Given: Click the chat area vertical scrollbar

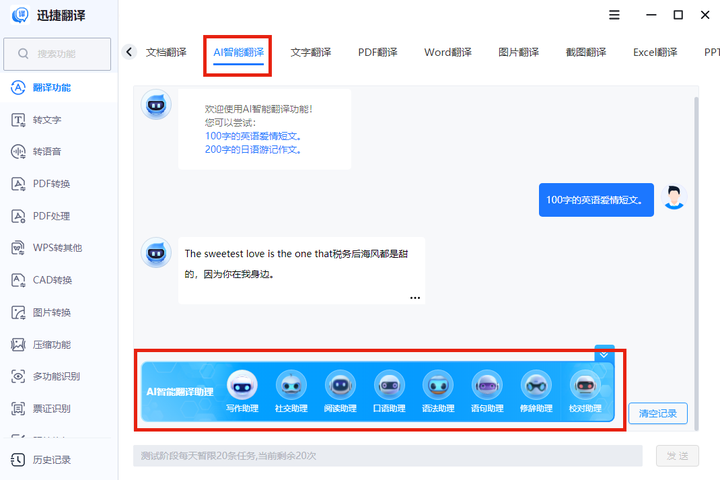Looking at the screenshot, I should coord(696,263).
